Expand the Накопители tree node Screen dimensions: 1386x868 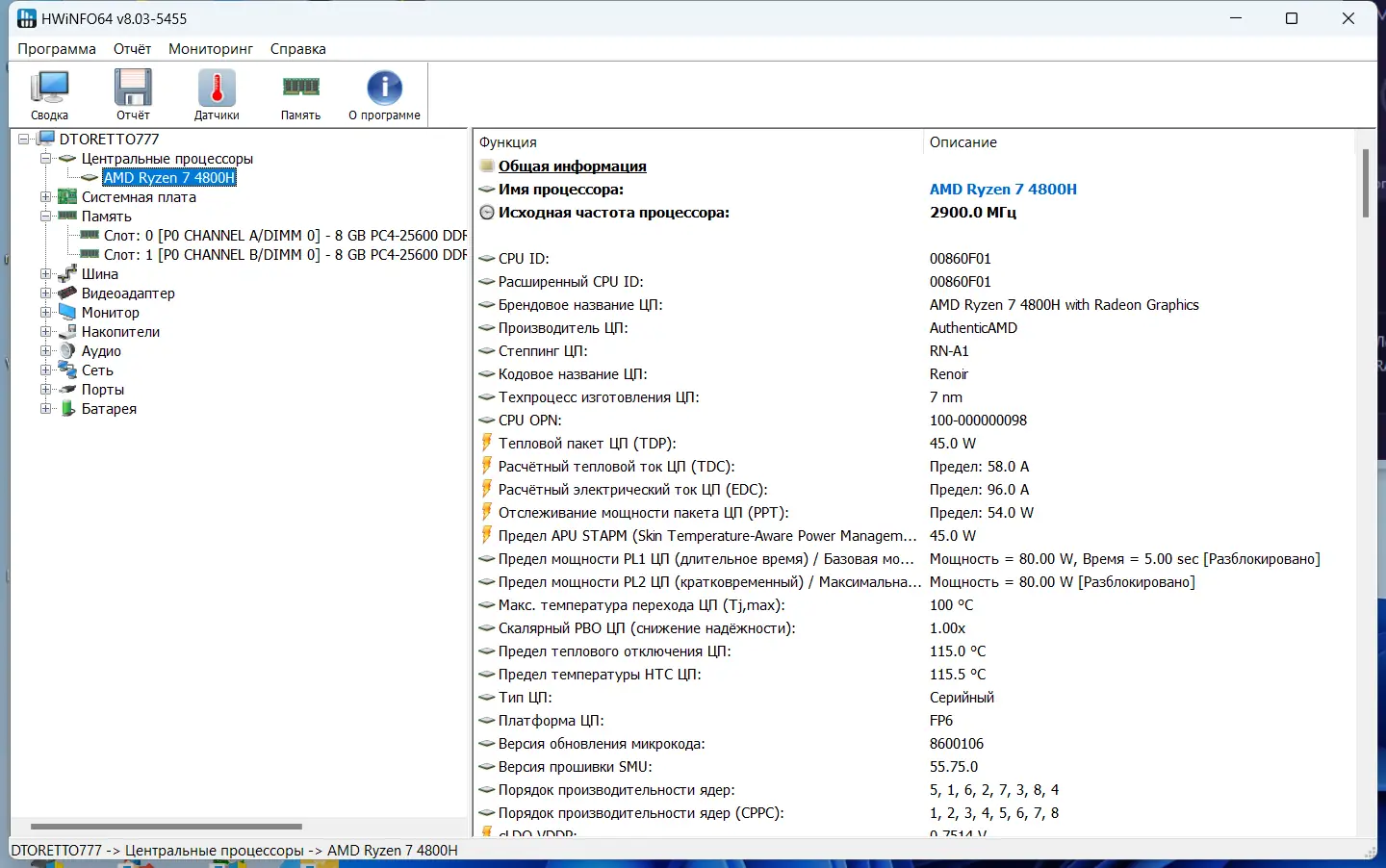point(45,331)
